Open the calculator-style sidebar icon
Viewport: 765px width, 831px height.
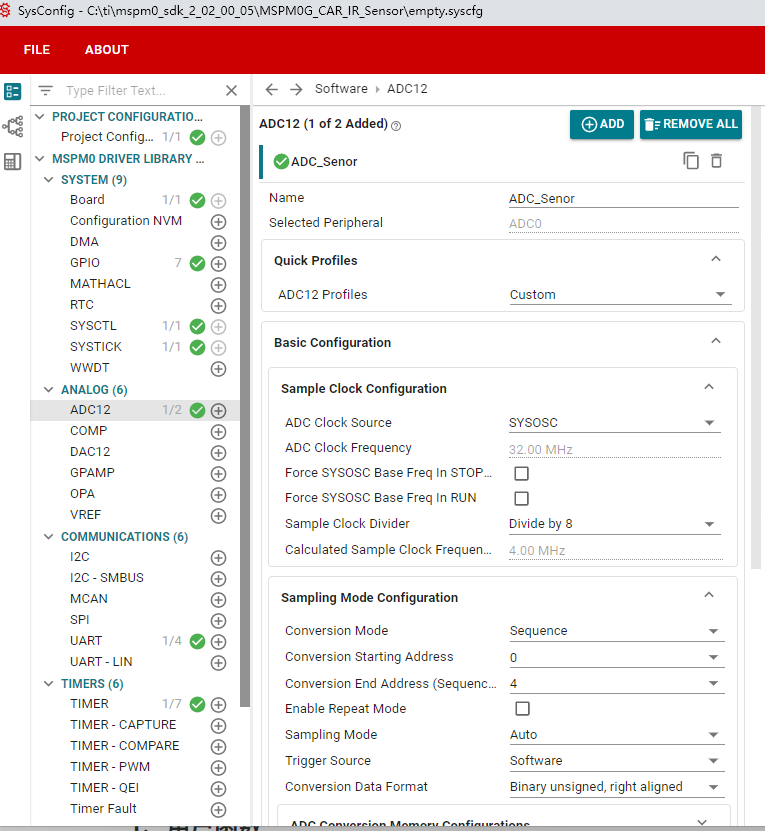[13, 162]
